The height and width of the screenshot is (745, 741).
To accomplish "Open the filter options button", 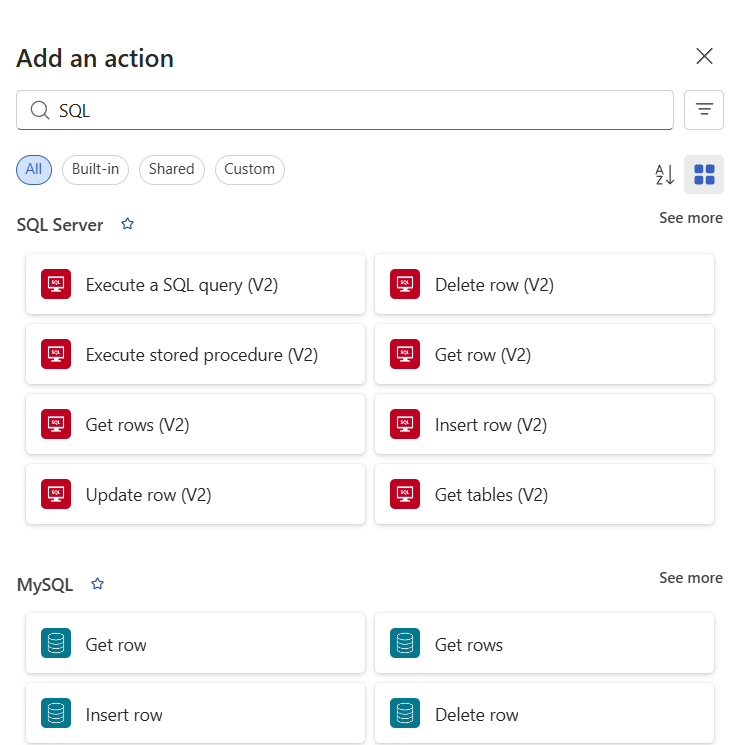I will click(704, 110).
